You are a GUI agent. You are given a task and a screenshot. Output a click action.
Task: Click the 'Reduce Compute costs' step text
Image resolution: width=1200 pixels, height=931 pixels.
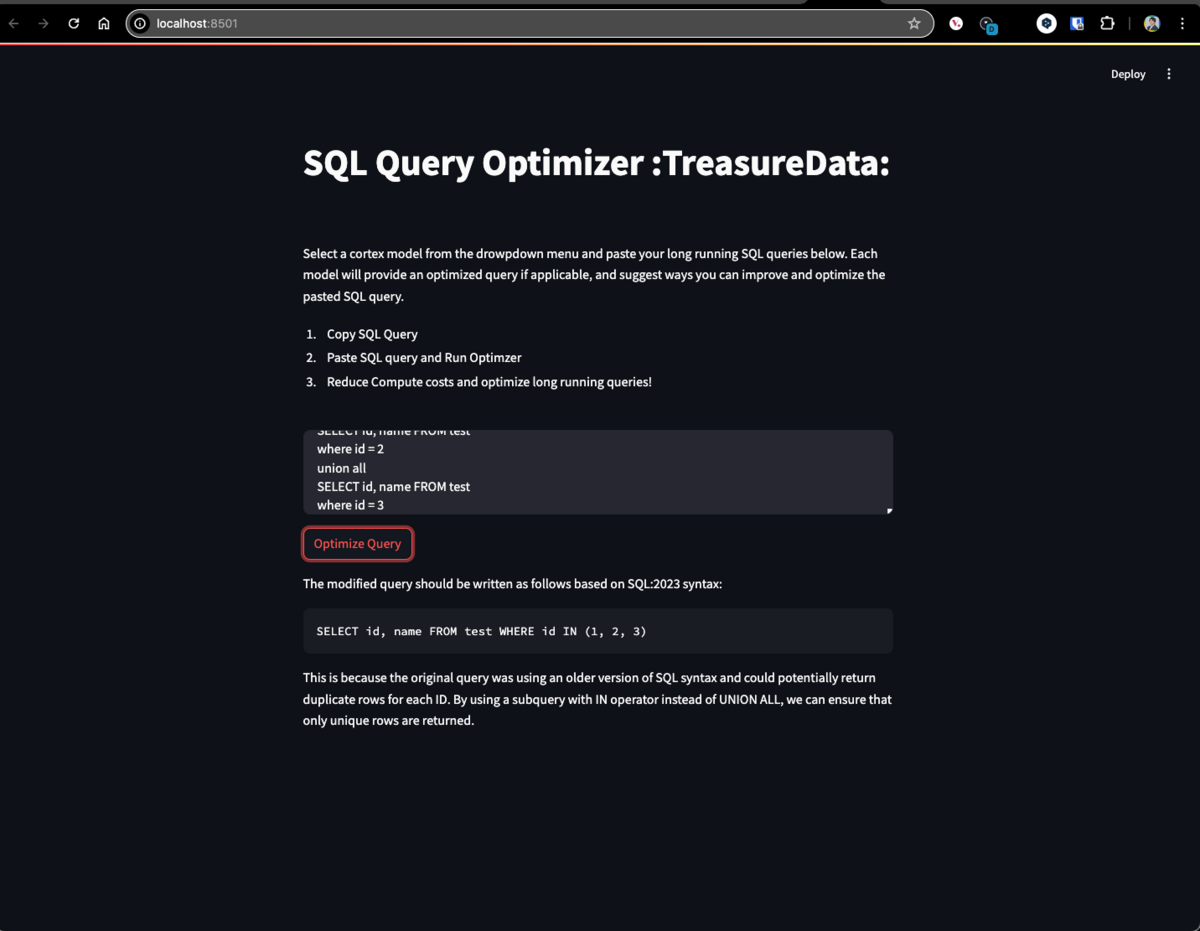(x=489, y=382)
